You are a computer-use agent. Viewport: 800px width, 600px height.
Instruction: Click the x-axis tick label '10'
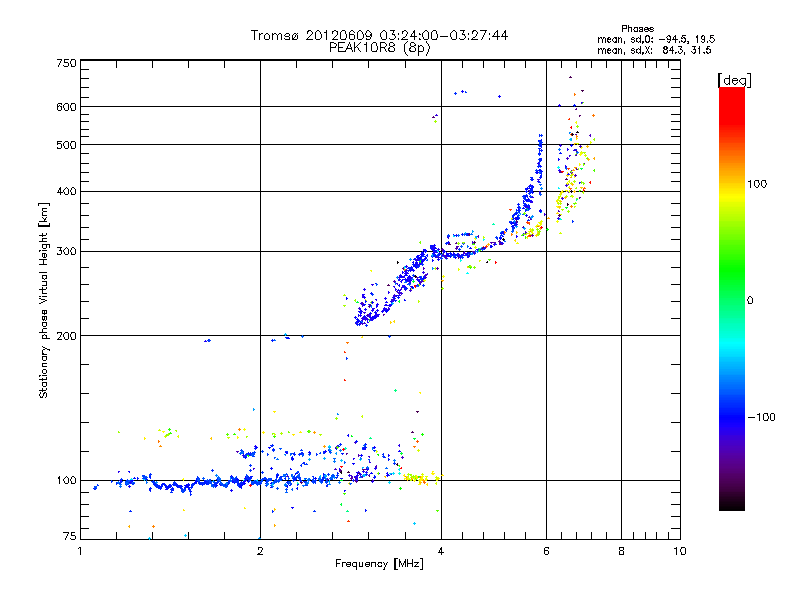tap(680, 551)
